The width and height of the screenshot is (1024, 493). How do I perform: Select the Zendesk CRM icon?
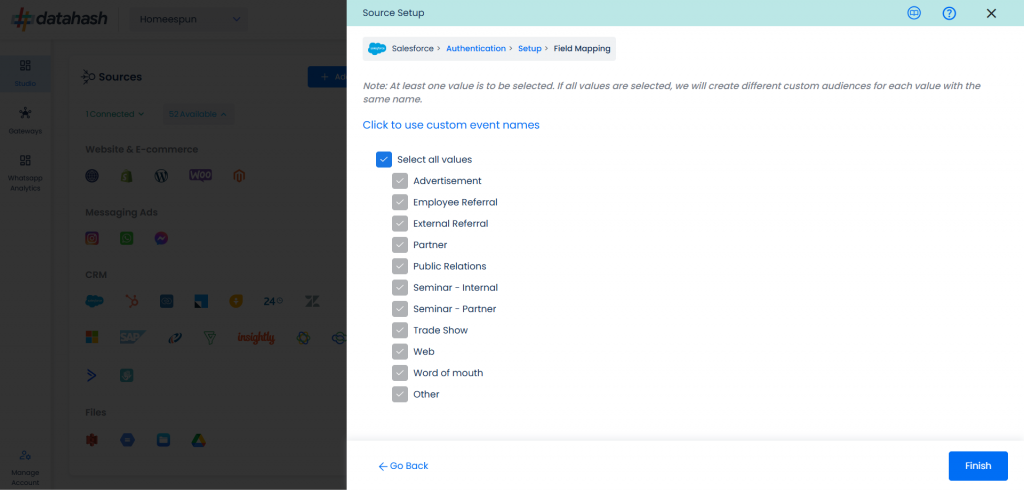(312, 301)
